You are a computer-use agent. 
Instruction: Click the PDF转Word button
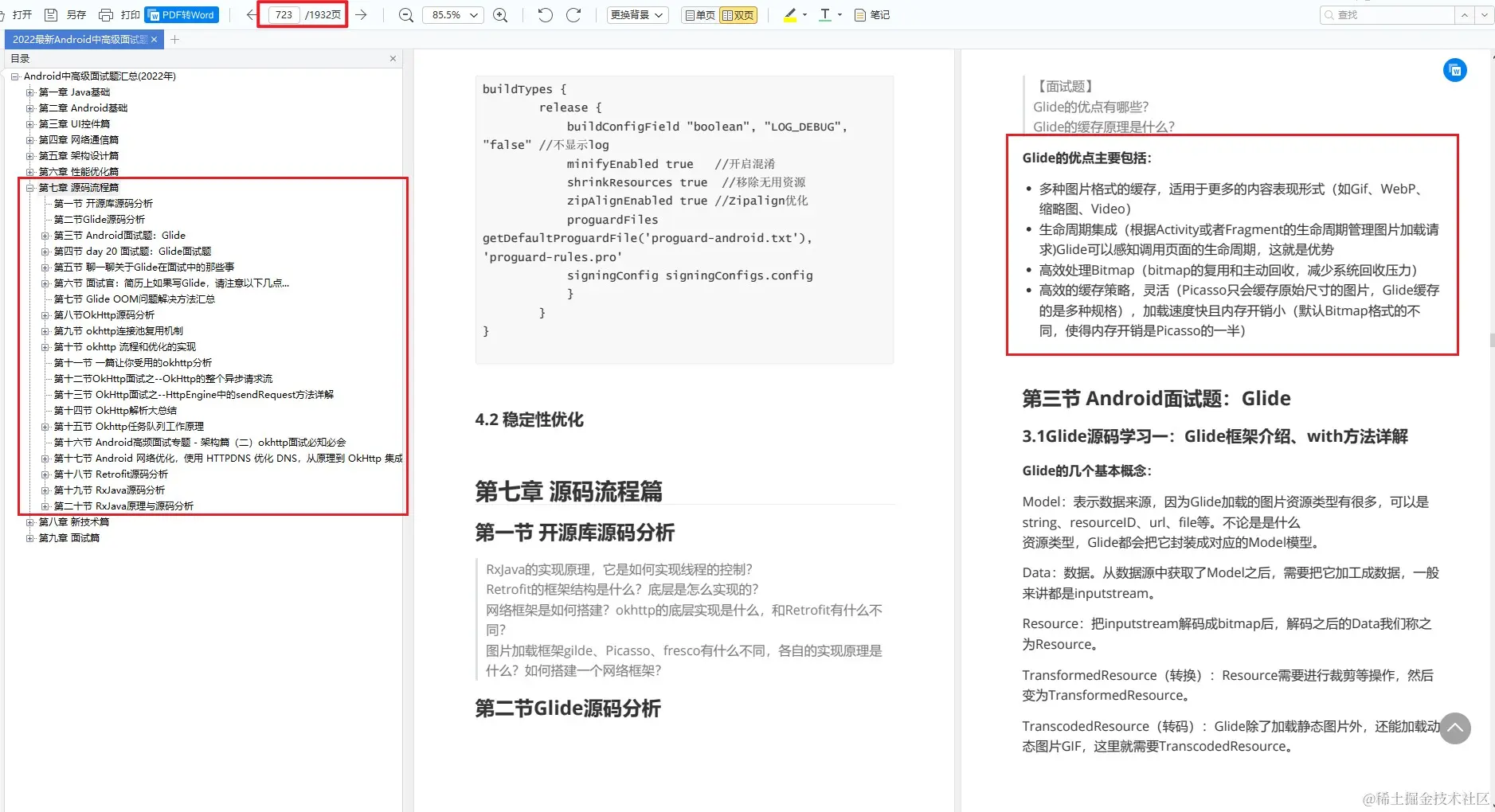182,14
